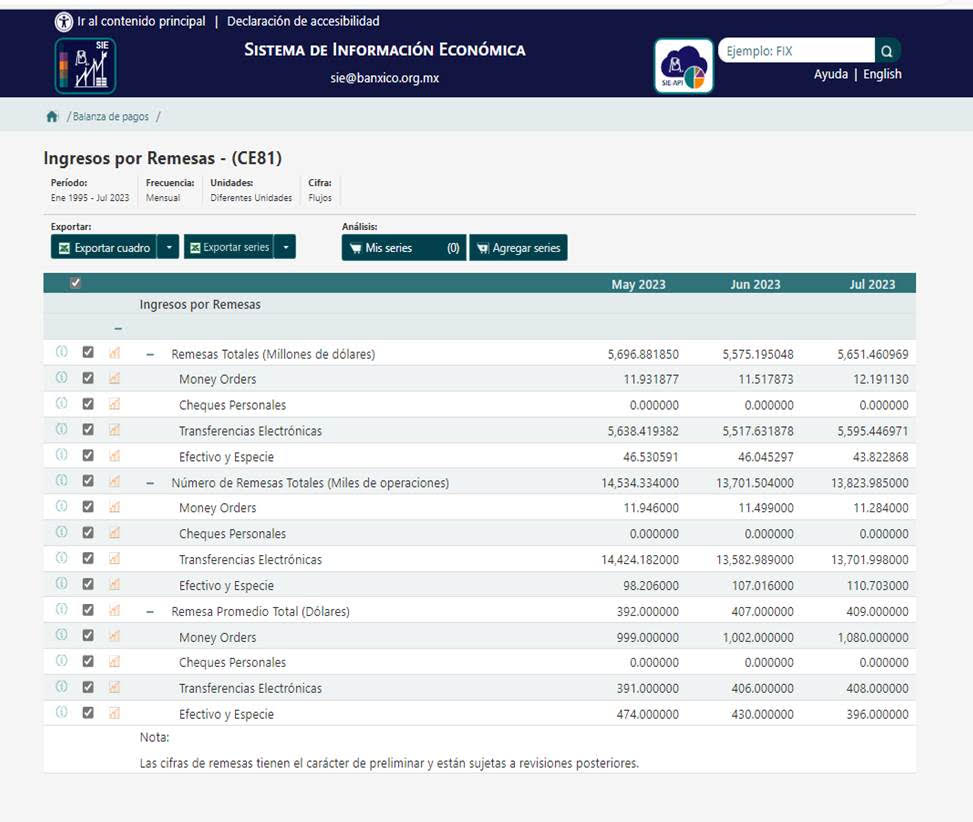Screen dimensions: 973x822
Task: Go to home via house icon
Action: 52,117
